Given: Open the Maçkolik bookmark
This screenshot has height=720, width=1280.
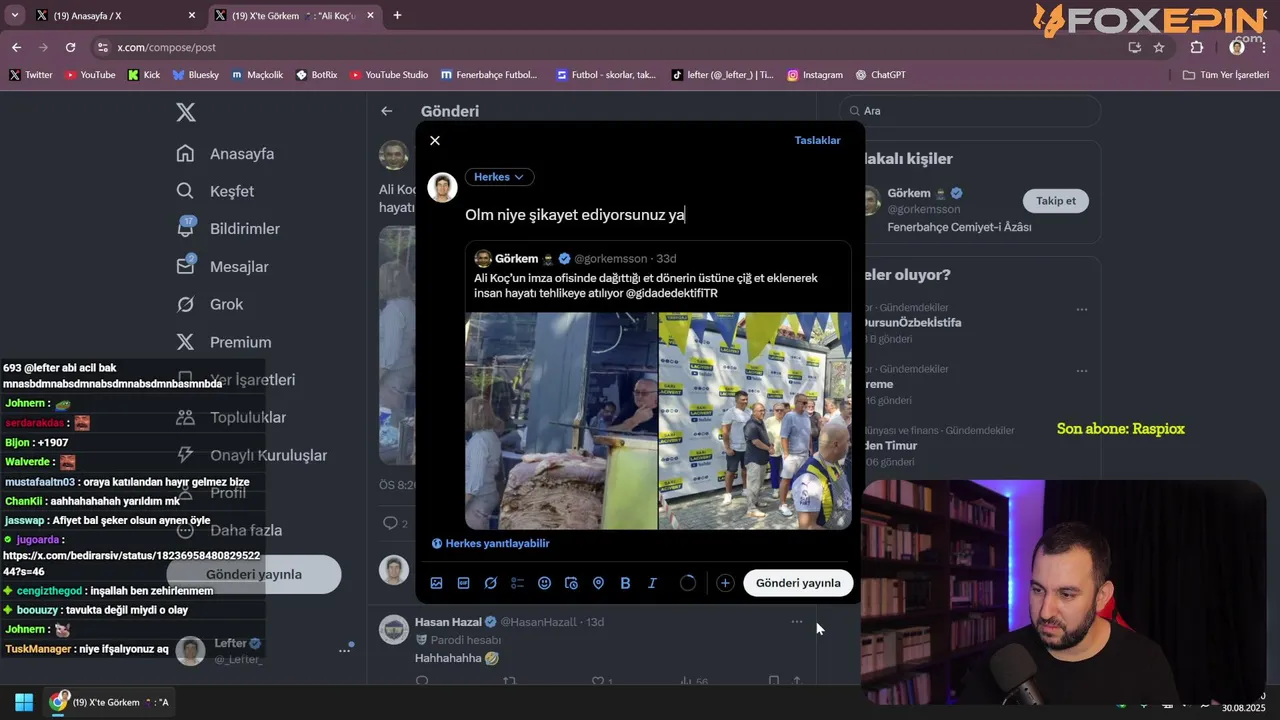Looking at the screenshot, I should click(x=257, y=75).
